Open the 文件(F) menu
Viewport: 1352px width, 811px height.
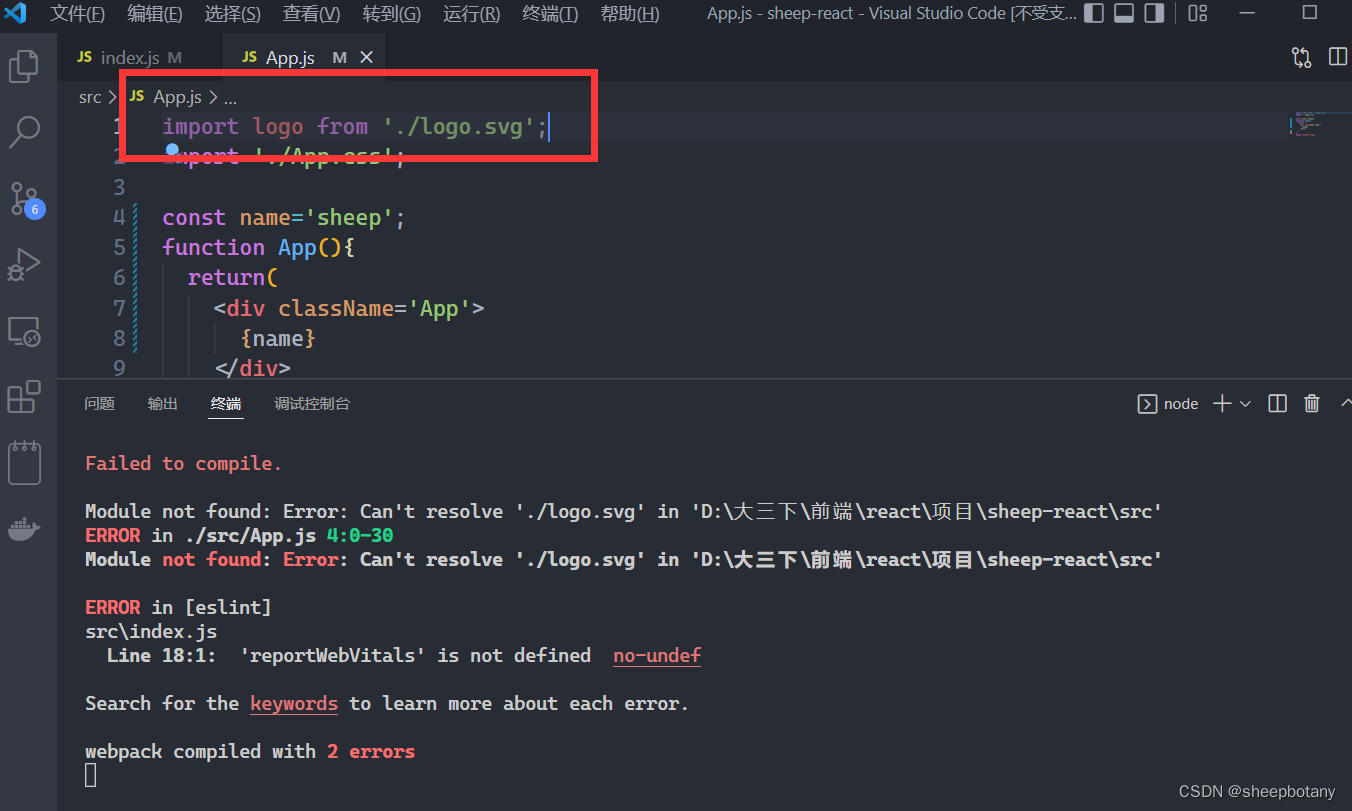[78, 14]
